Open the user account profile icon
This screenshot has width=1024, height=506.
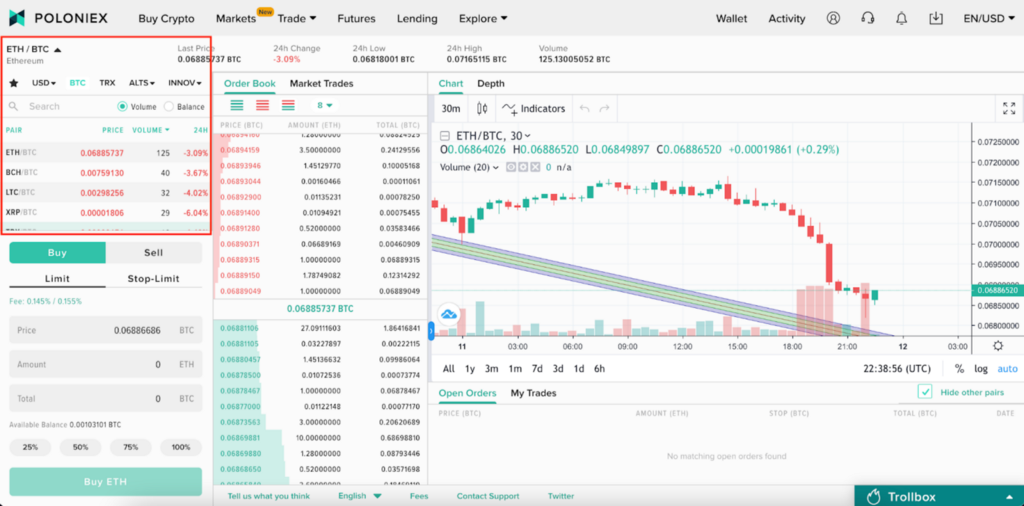pyautogui.click(x=833, y=18)
